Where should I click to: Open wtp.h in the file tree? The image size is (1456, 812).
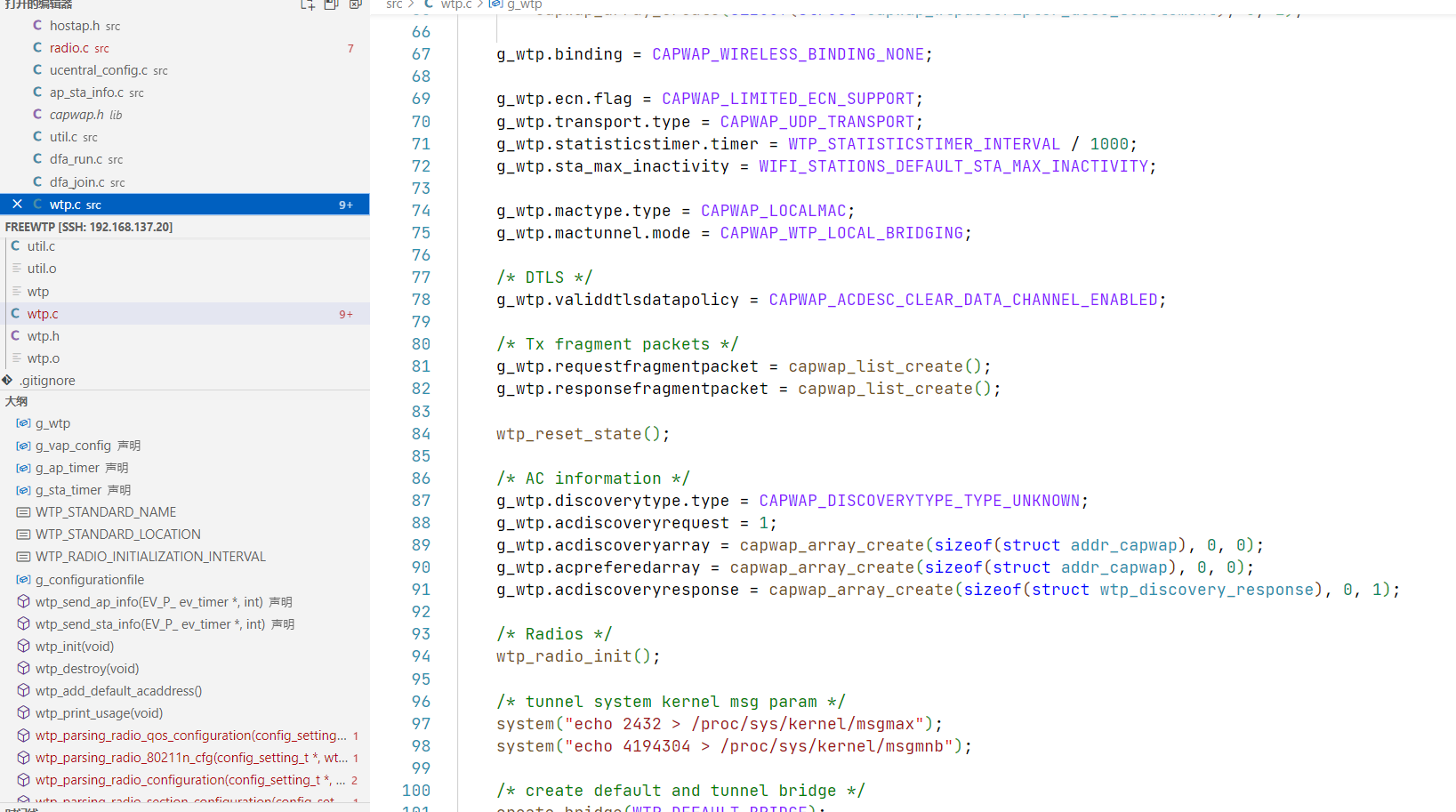[185, 336]
